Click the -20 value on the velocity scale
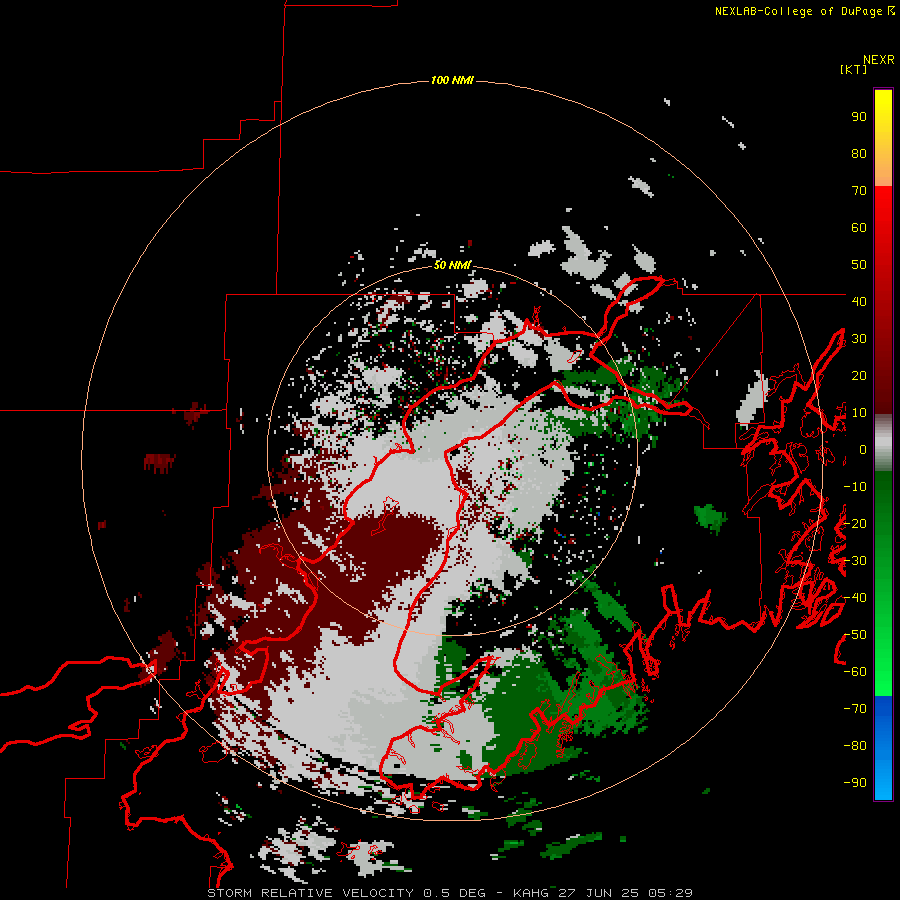The image size is (900, 900). (x=855, y=523)
